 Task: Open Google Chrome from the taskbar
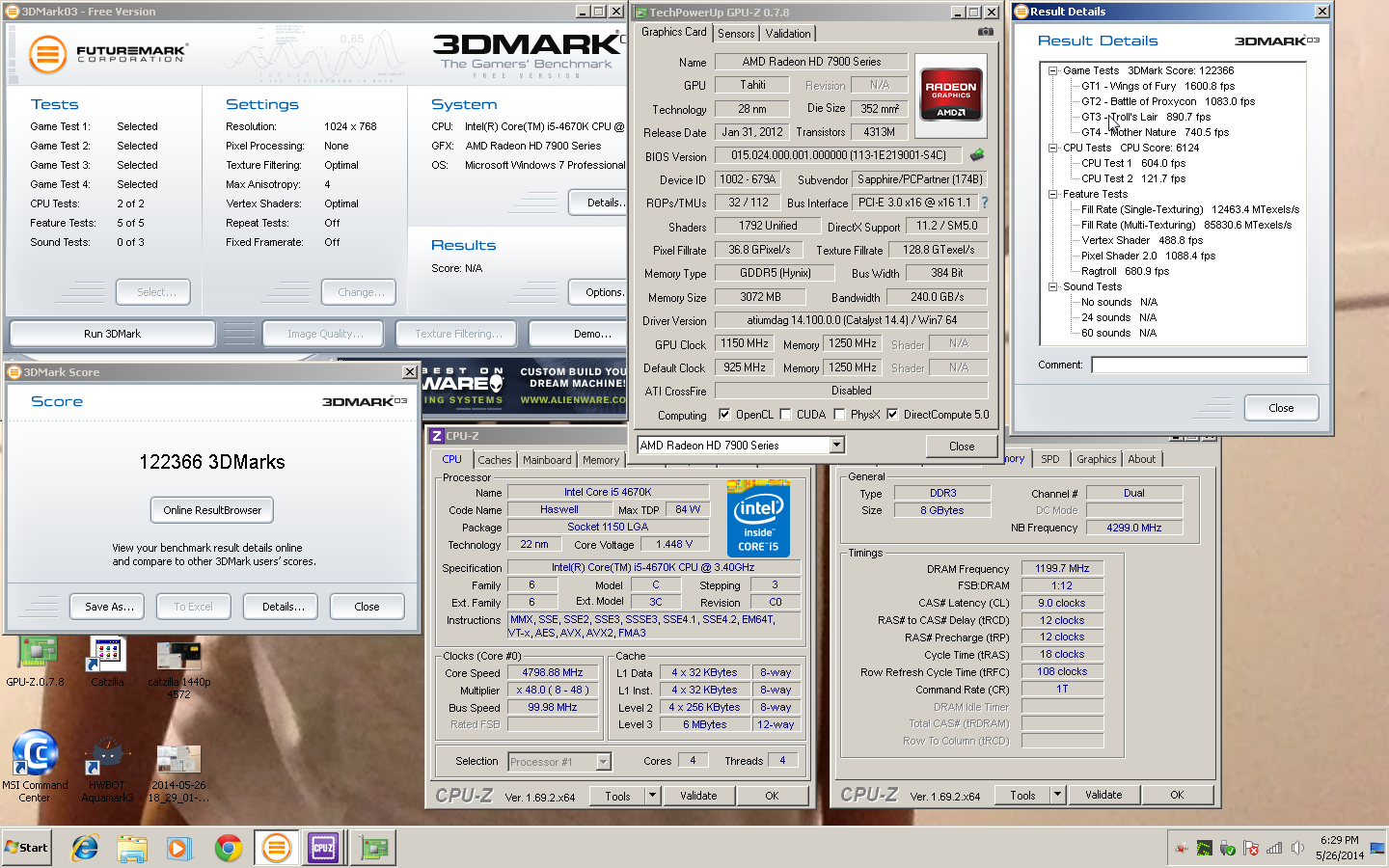pyautogui.click(x=229, y=848)
